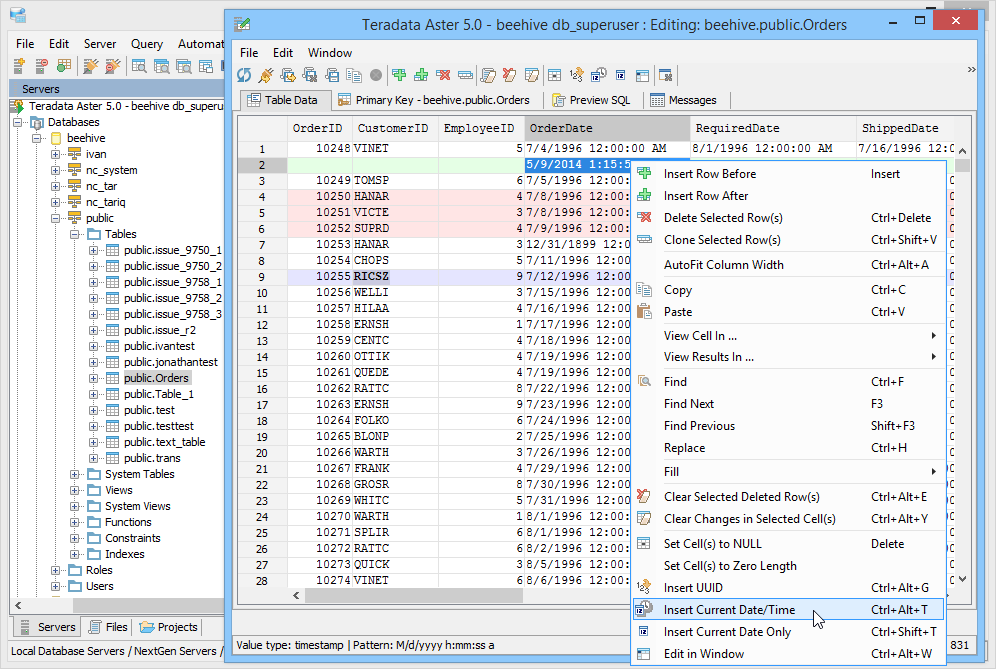Click the grid vertical scrollbar up arrow
The height and width of the screenshot is (669, 996).
(962, 151)
